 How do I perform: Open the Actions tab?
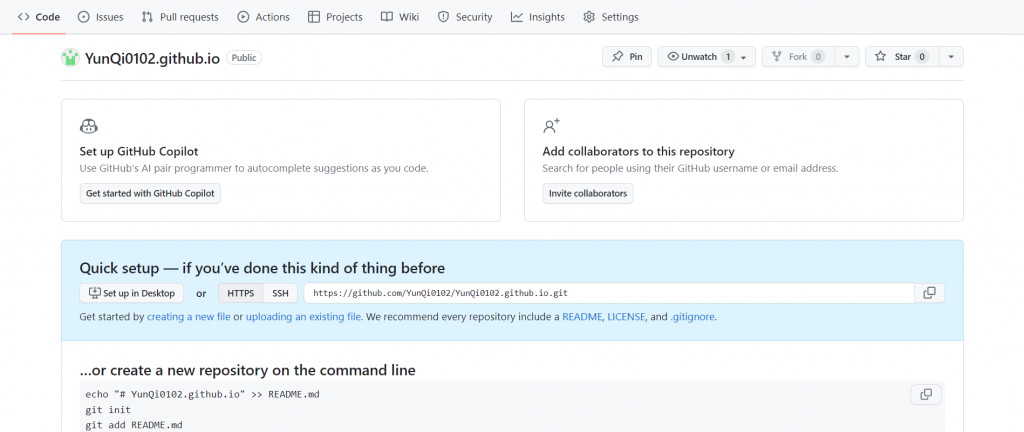[263, 17]
